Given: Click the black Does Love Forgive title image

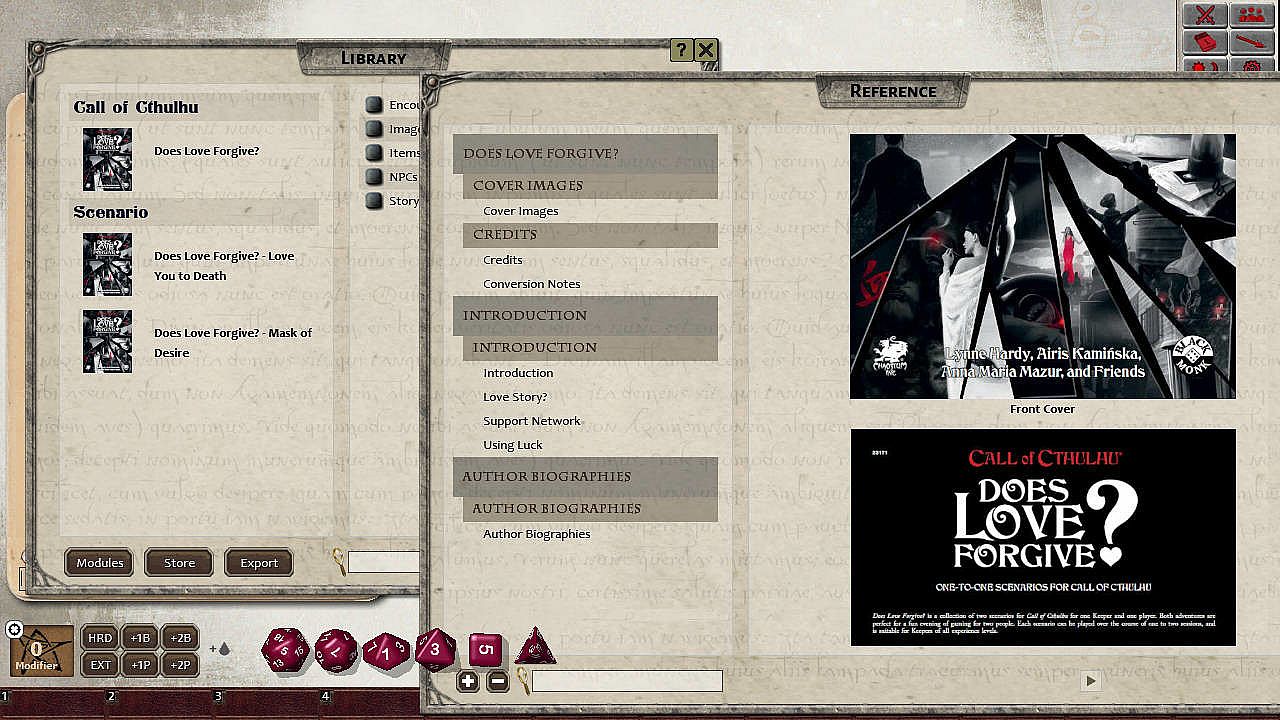Looking at the screenshot, I should pos(1043,537).
